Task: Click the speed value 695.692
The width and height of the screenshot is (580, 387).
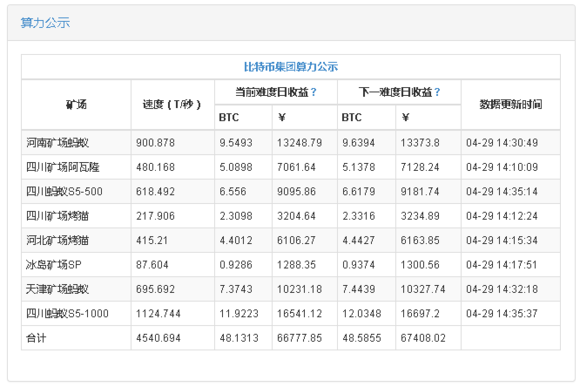Action: coord(155,289)
